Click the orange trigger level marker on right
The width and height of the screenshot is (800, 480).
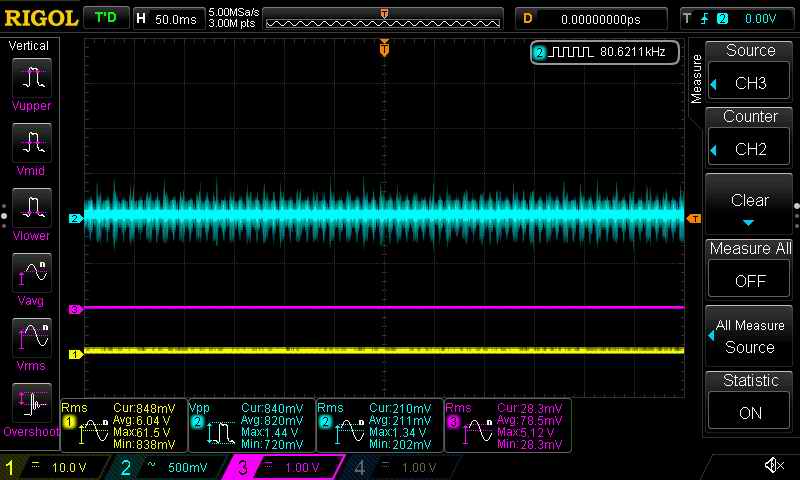(x=694, y=218)
